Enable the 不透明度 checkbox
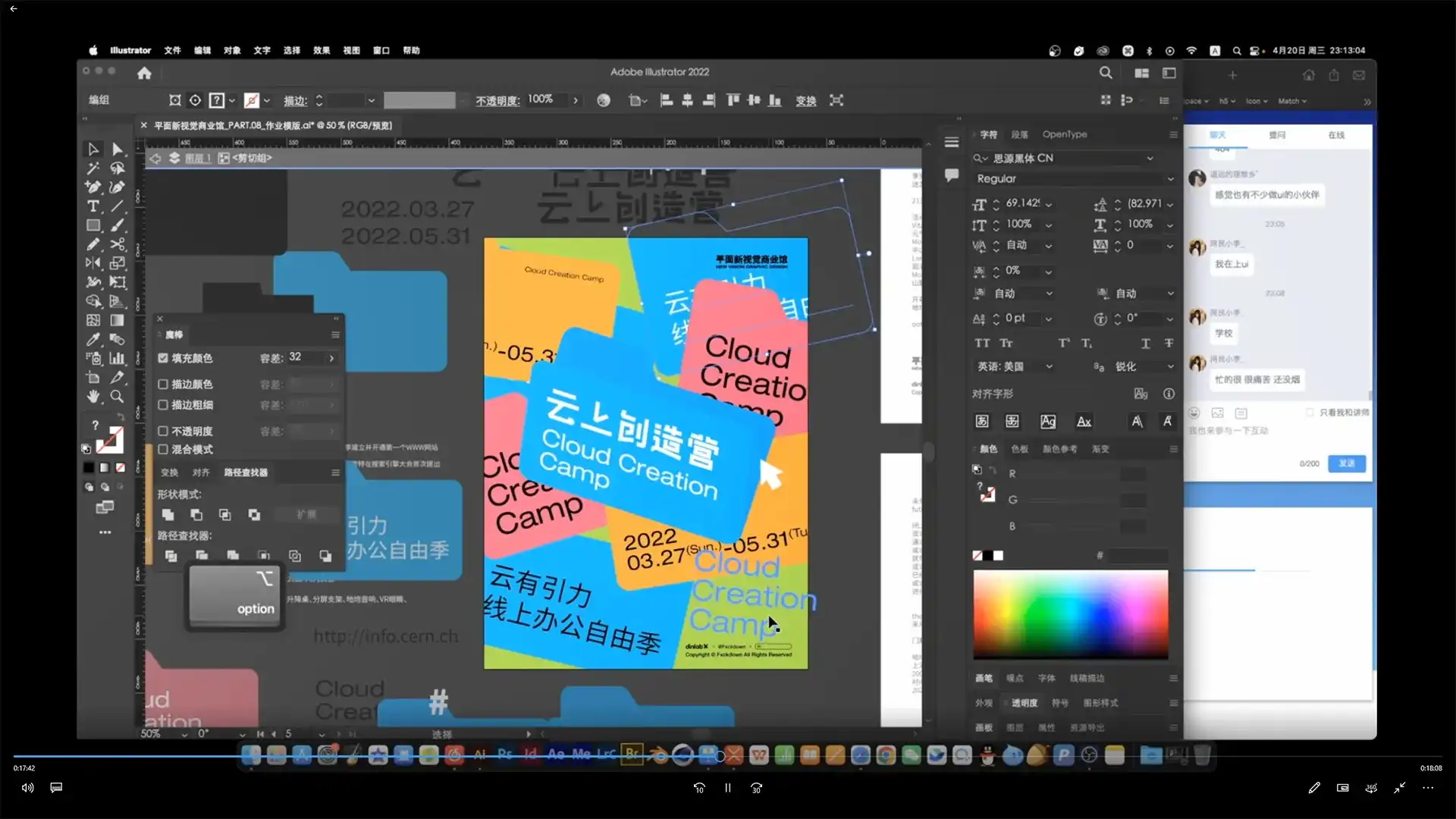Screen dimensions: 1456x819 click(163, 431)
